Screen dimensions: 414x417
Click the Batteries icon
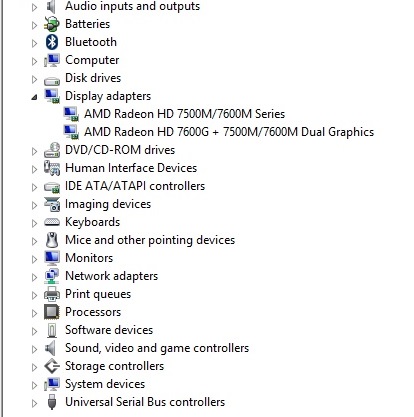[x=52, y=24]
